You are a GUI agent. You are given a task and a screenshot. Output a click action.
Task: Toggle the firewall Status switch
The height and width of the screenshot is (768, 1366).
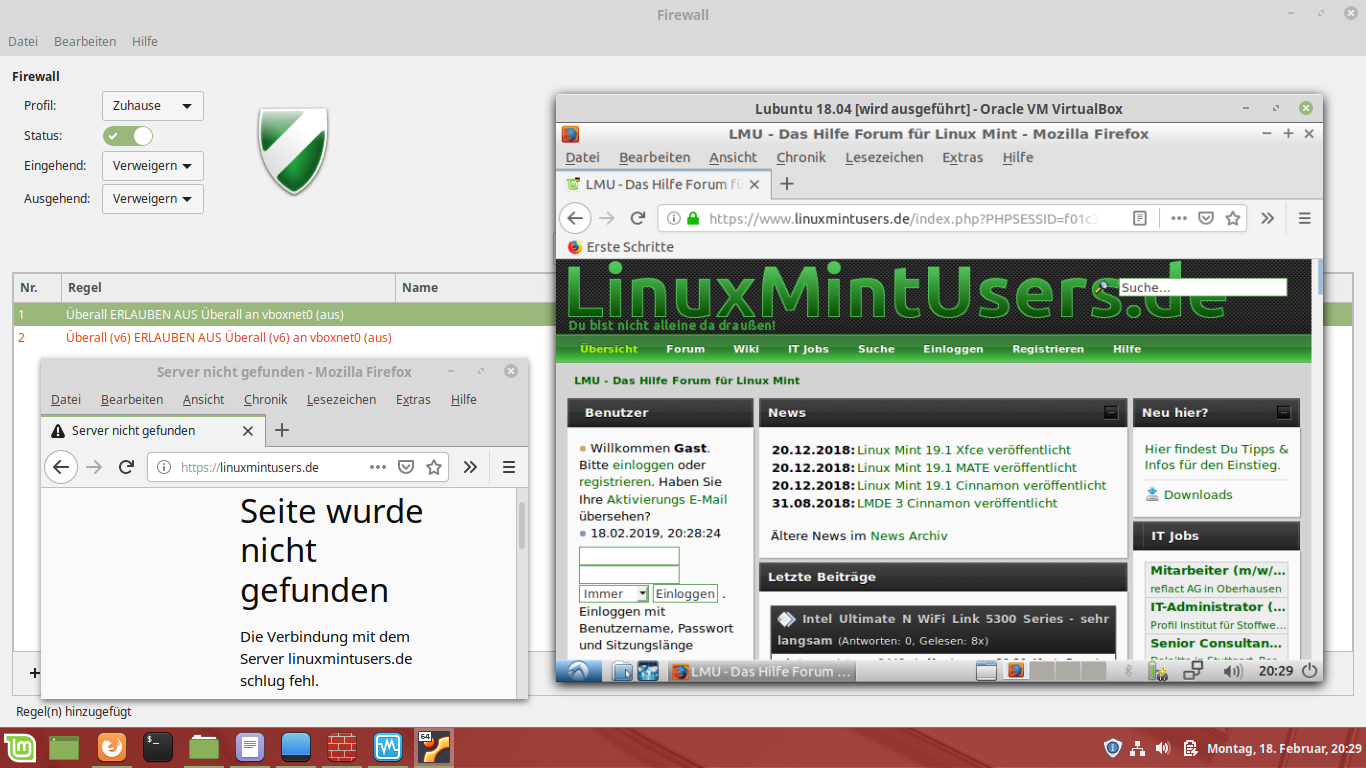128,136
